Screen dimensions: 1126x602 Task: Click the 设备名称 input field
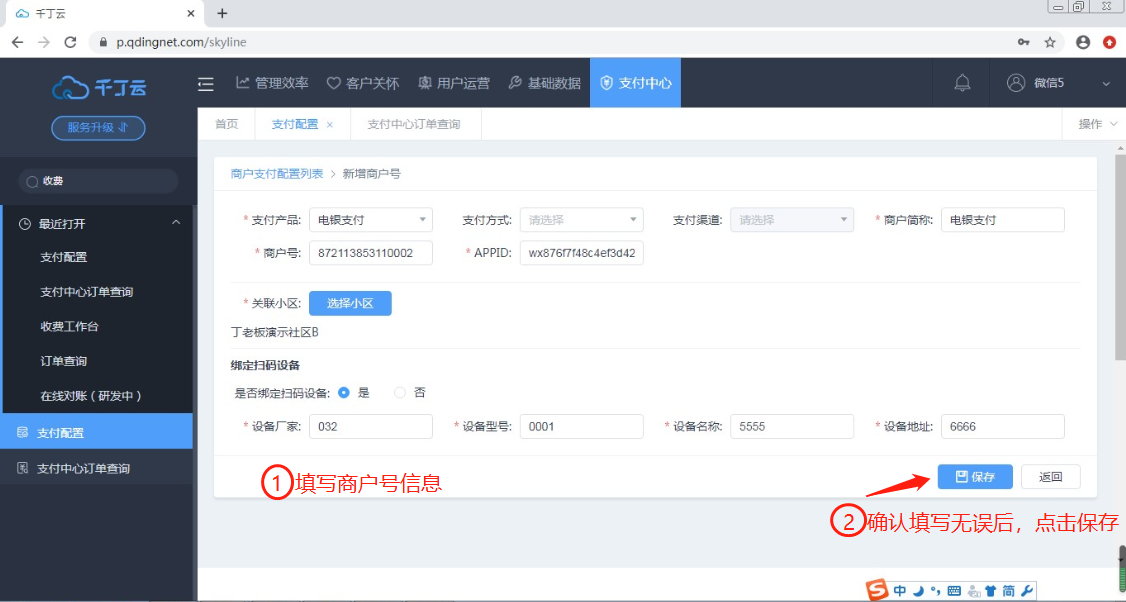(792, 426)
